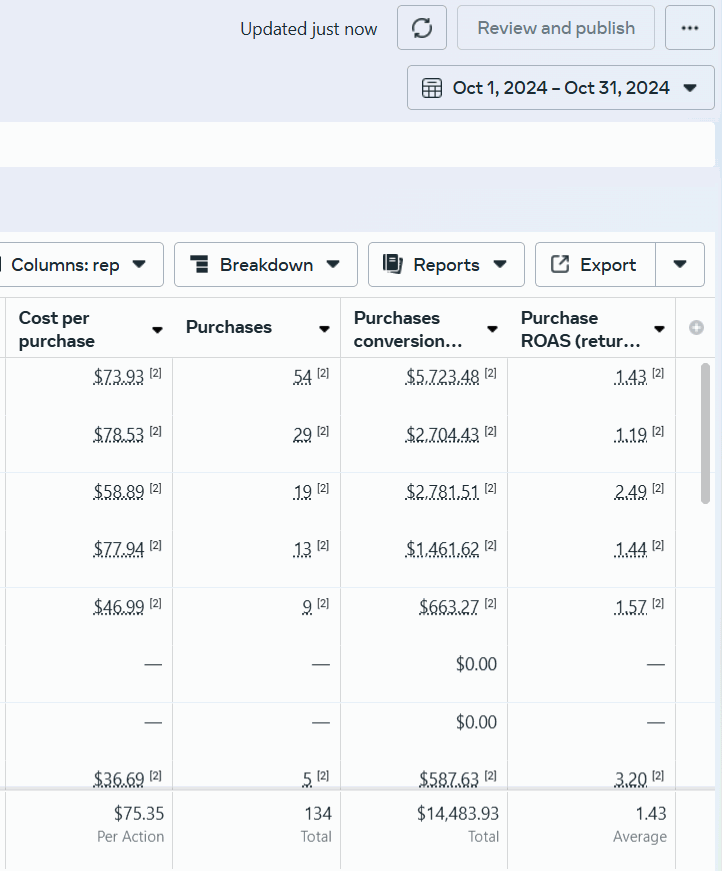Image resolution: width=722 pixels, height=871 pixels.
Task: Click the Export share-arrow icon
Action: (x=559, y=264)
